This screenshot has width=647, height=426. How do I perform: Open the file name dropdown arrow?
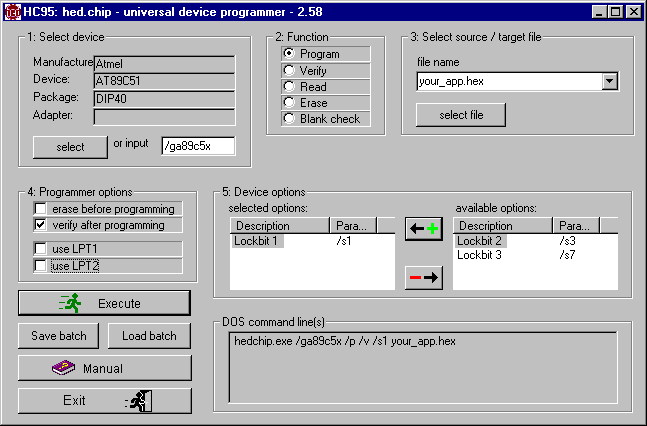pos(609,81)
